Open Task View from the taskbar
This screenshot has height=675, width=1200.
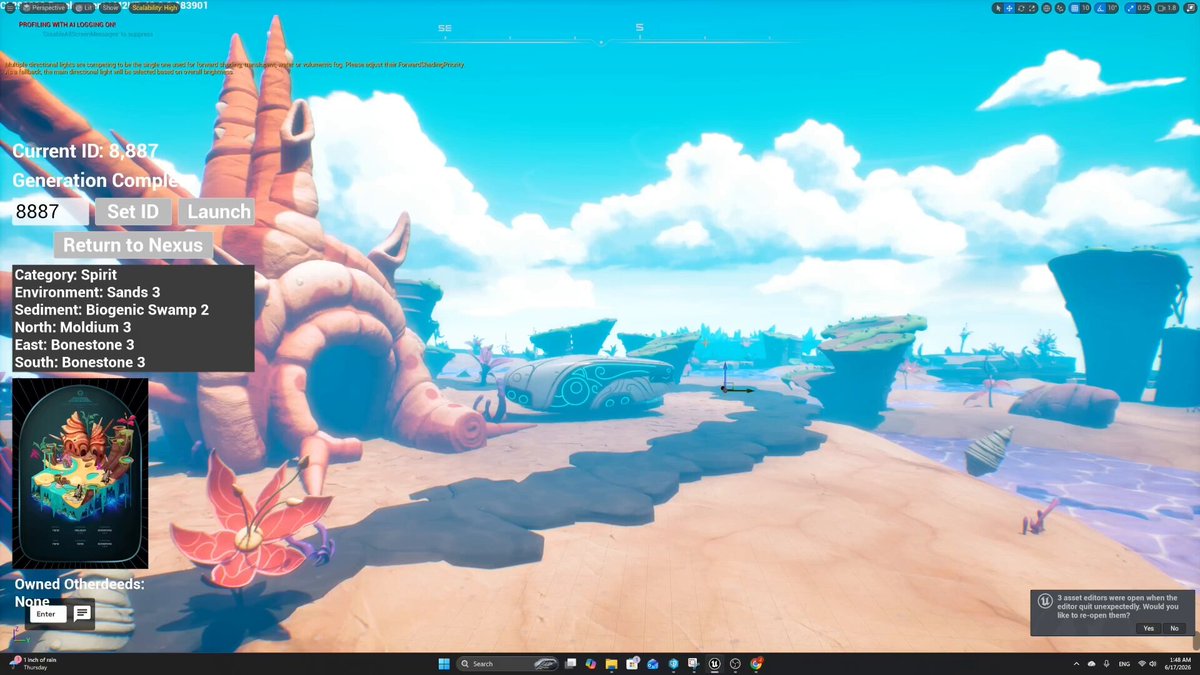[570, 663]
